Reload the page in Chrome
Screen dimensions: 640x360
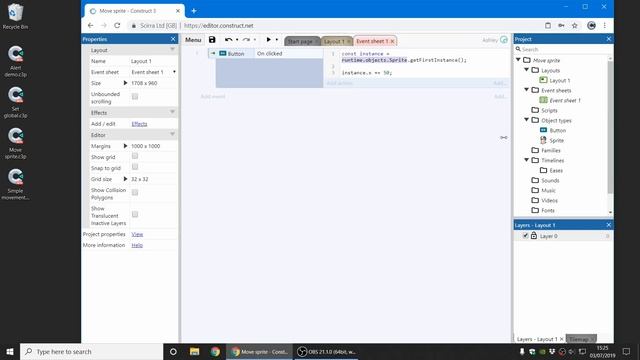click(x=117, y=25)
